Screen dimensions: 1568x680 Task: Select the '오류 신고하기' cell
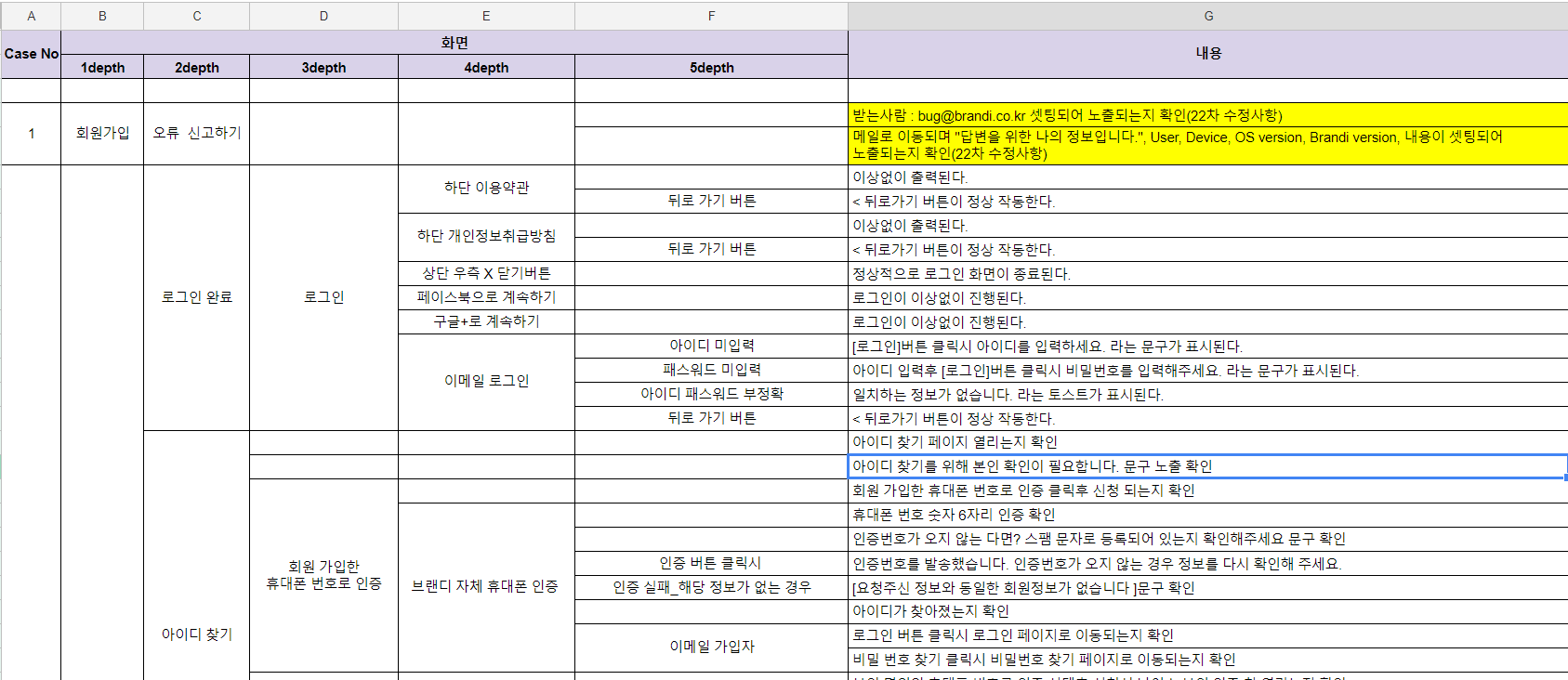coord(196,133)
